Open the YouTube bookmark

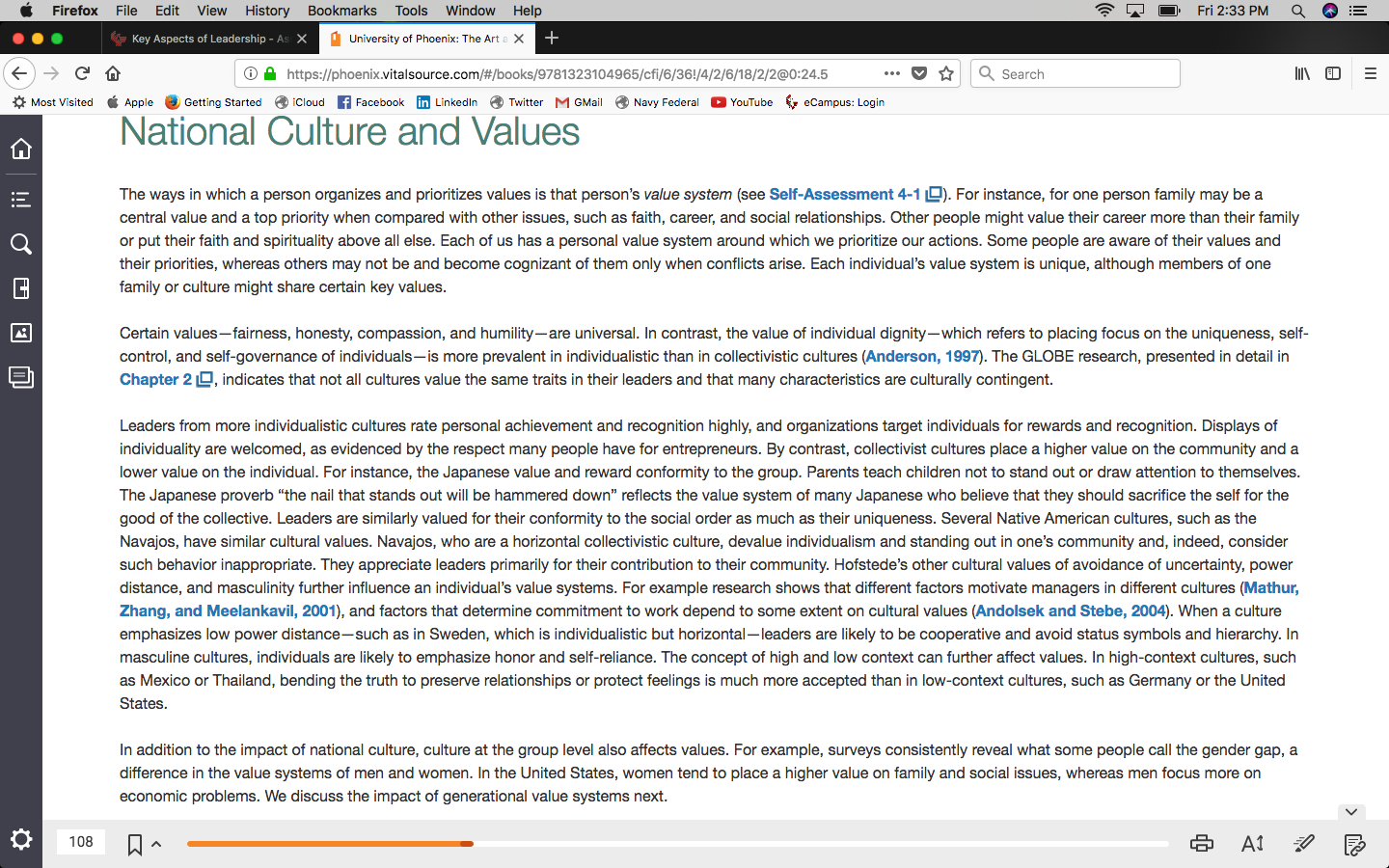[743, 102]
